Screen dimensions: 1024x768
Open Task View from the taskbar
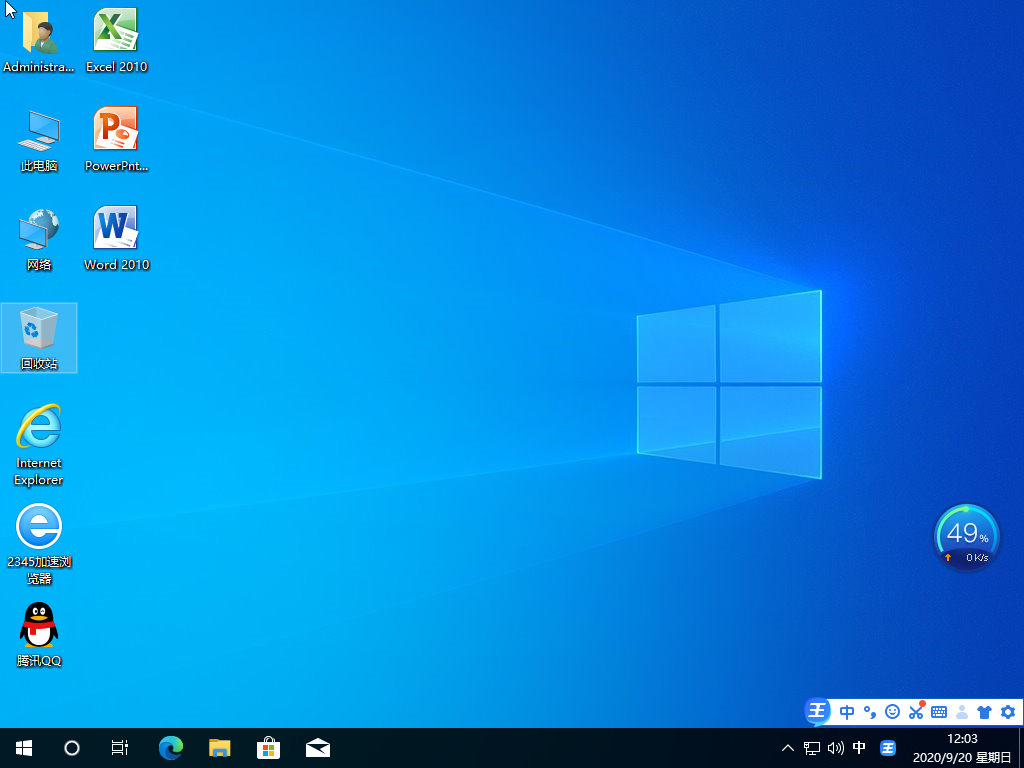pos(120,748)
